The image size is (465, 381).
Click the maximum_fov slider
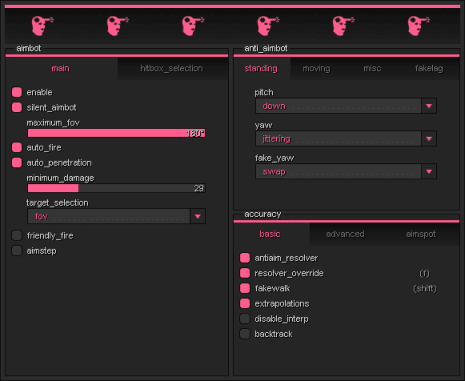point(116,133)
